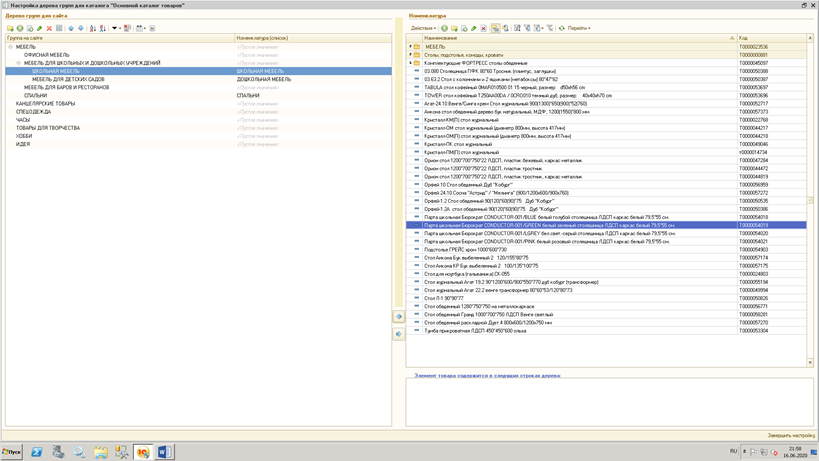
Task: Click green add icon in Номенклатура toolbar
Action: click(444, 28)
